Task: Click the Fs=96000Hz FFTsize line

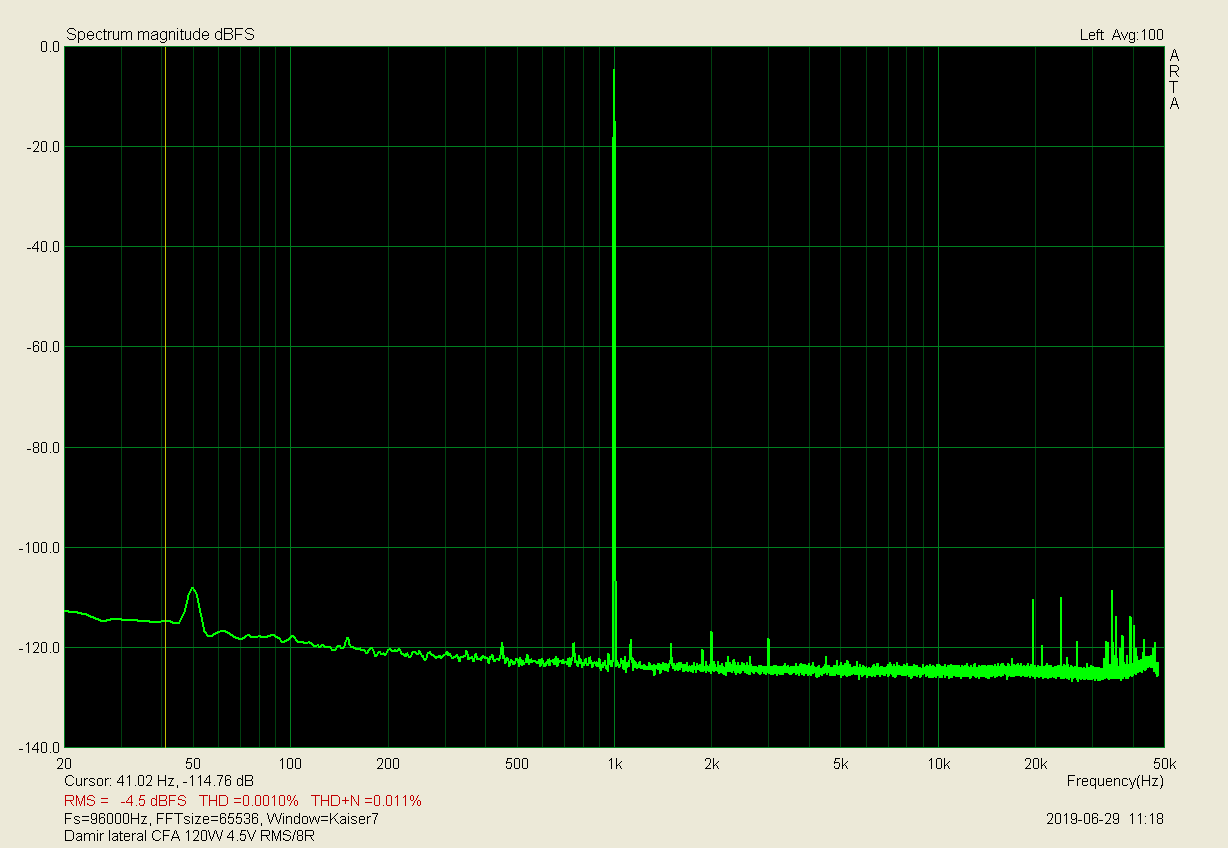Action: click(221, 818)
